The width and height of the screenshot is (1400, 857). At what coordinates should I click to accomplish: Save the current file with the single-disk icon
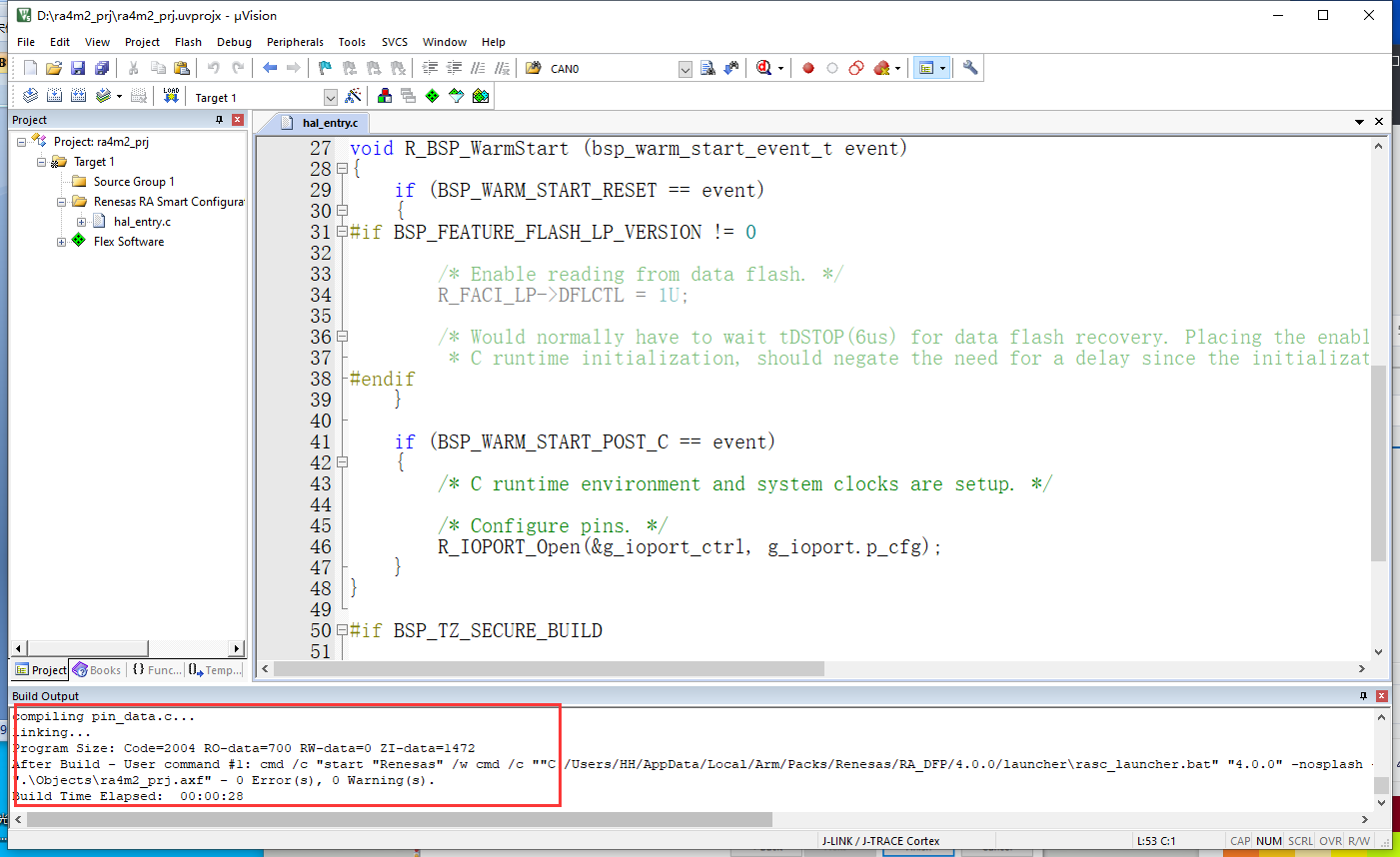78,68
